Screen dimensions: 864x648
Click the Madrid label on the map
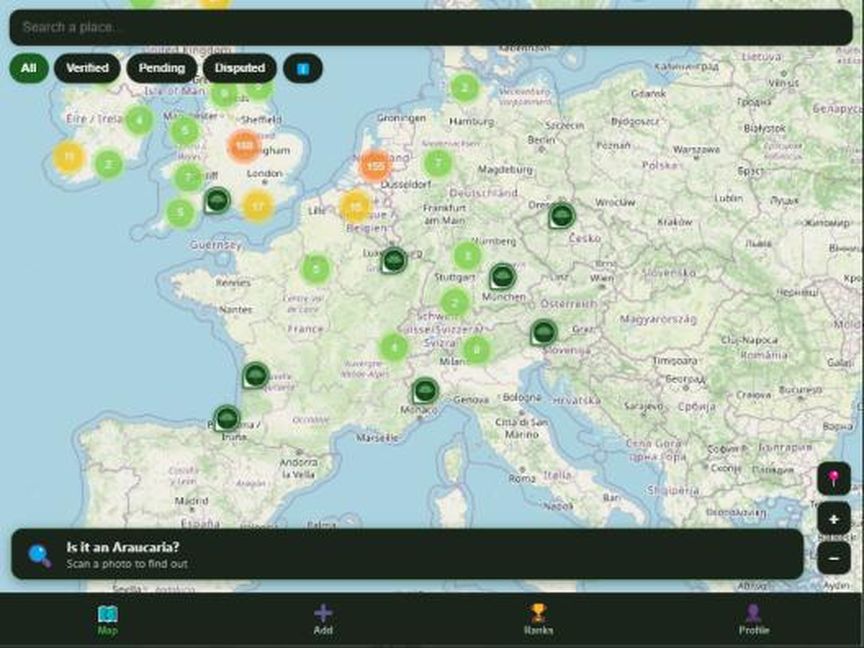click(191, 501)
